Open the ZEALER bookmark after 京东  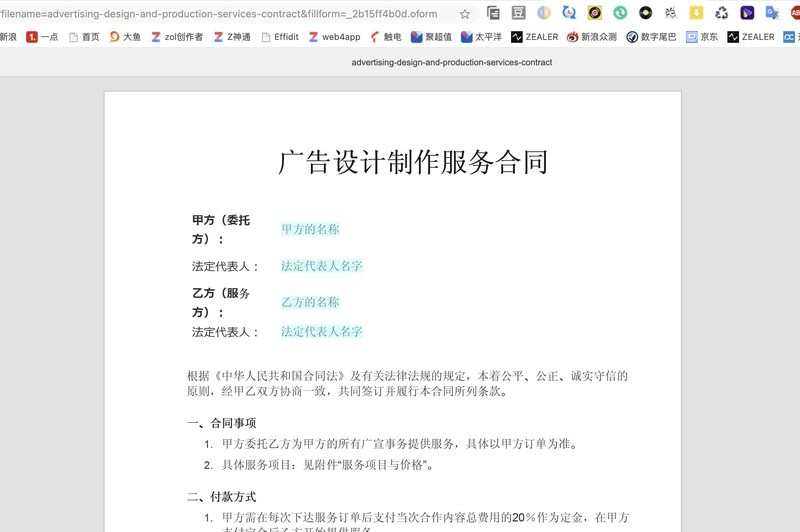751,37
